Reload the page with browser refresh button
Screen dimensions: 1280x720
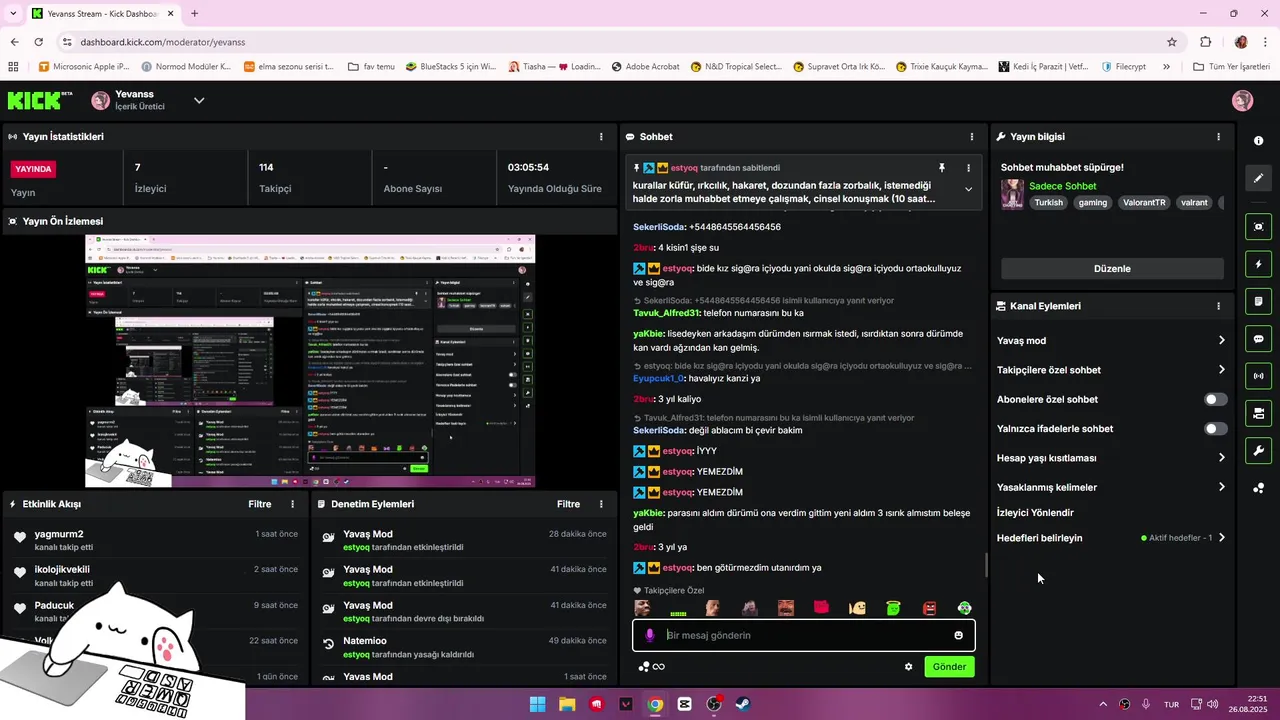(x=38, y=42)
